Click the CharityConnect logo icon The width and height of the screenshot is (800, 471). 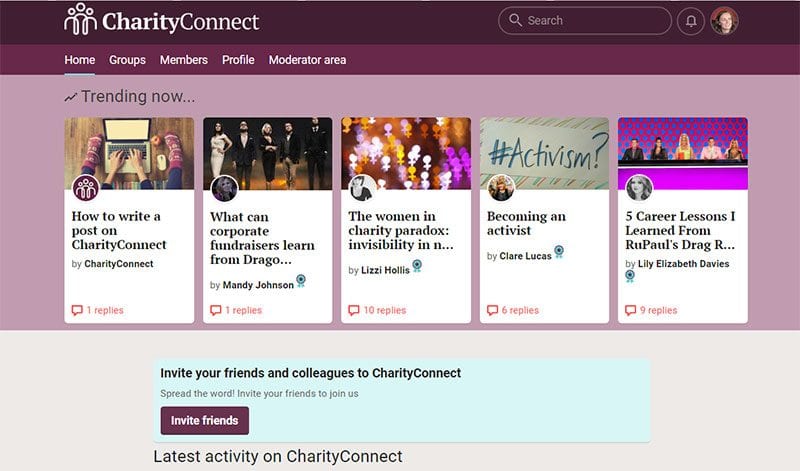pyautogui.click(x=80, y=20)
